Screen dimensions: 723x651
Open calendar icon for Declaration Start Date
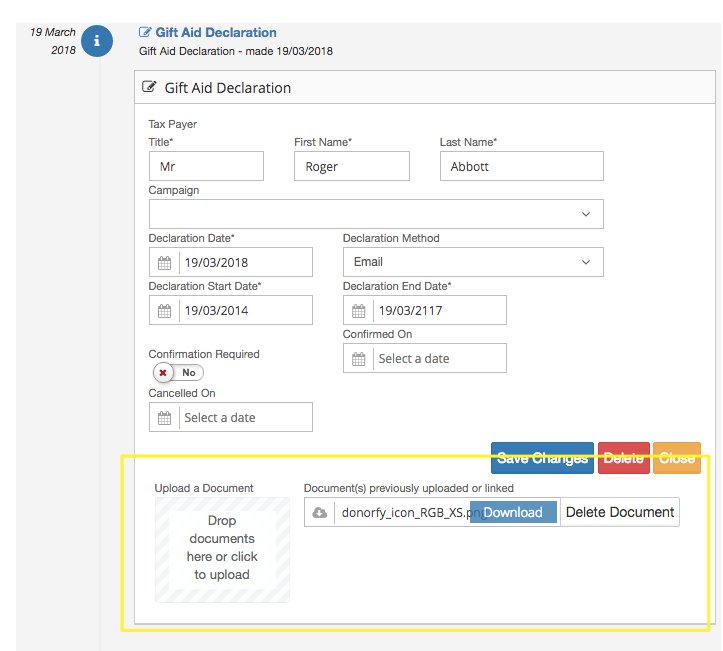click(x=165, y=311)
